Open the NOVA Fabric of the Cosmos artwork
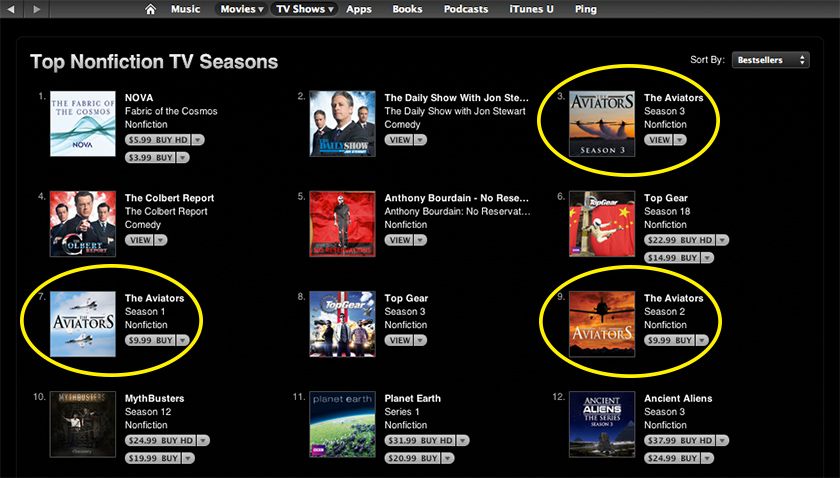840x478 pixels. click(x=82, y=124)
